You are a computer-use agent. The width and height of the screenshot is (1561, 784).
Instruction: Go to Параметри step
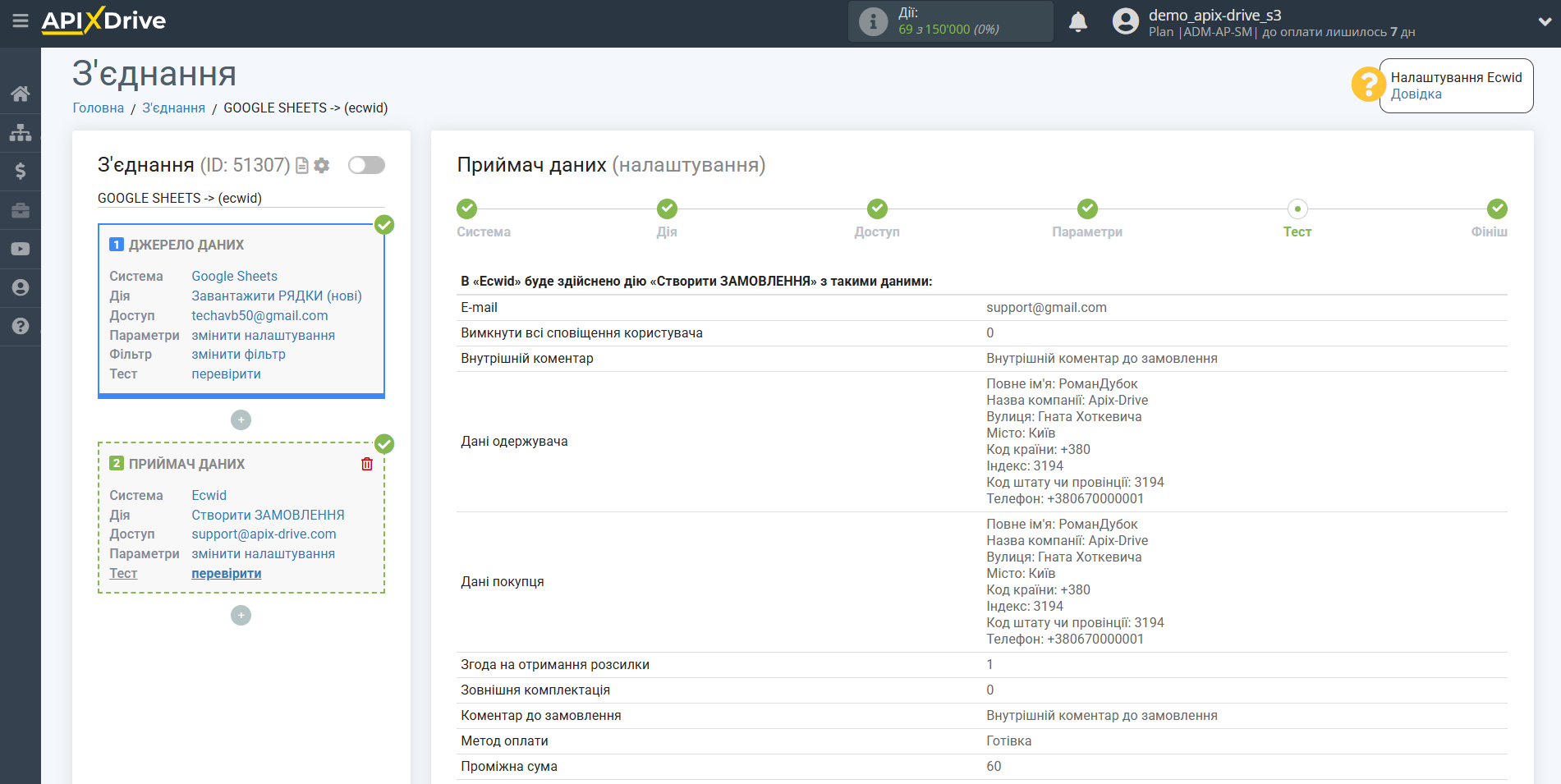[1087, 209]
